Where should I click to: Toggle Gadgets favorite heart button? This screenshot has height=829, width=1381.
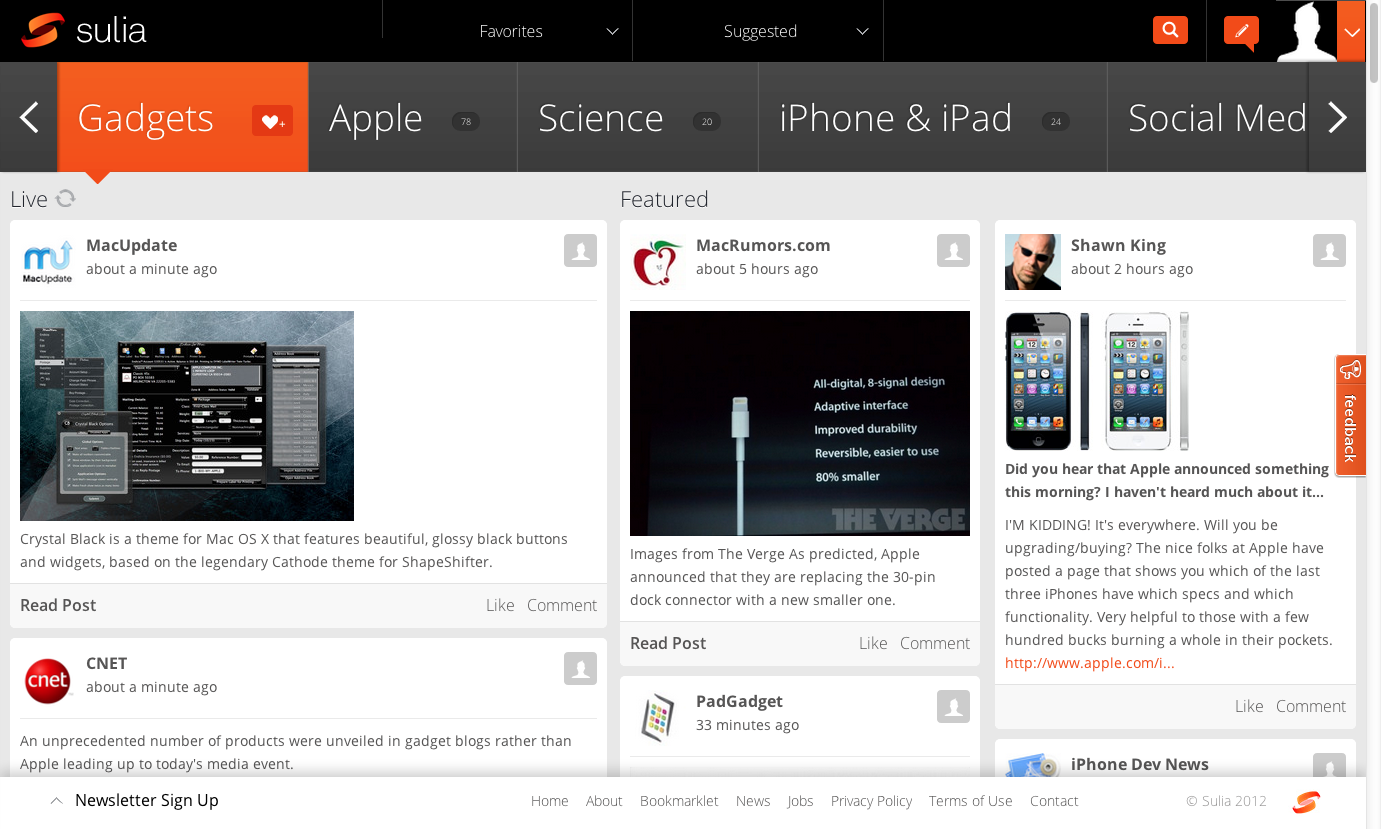(x=272, y=121)
